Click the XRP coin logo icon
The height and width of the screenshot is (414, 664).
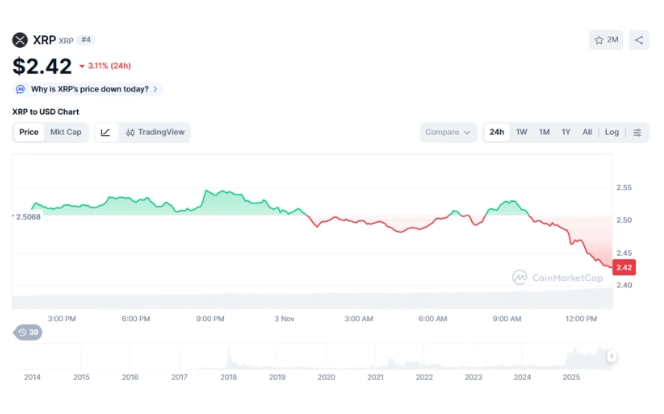(20, 40)
